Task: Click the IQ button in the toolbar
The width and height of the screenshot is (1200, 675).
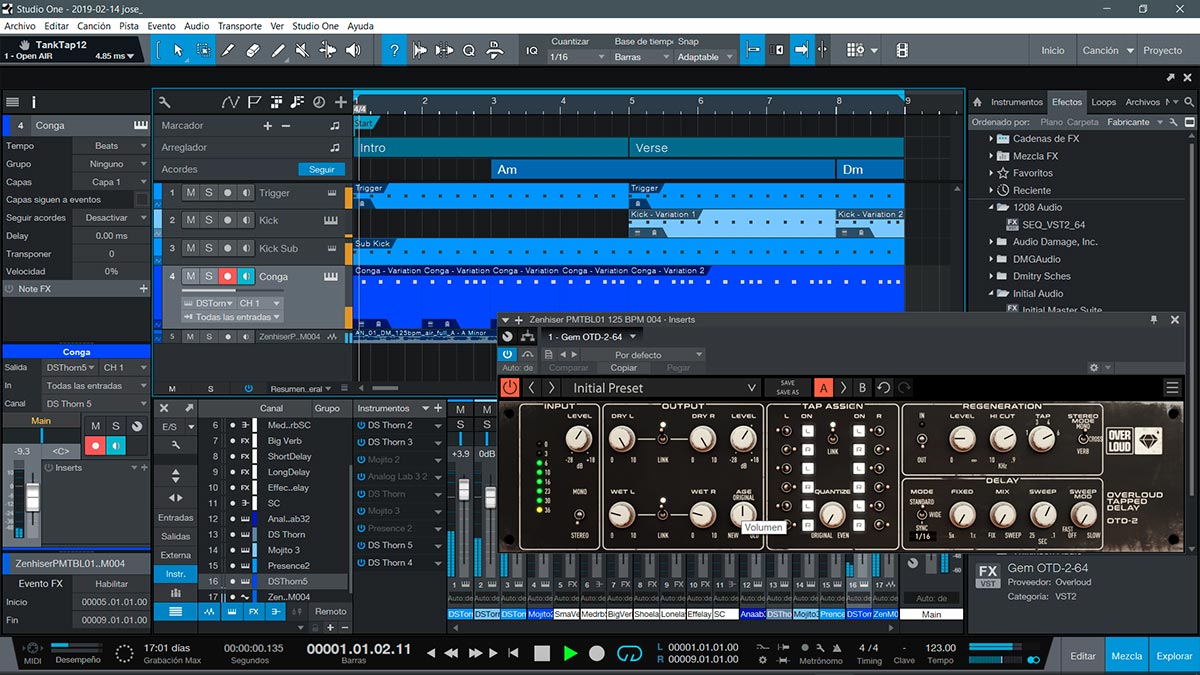Action: click(x=532, y=50)
